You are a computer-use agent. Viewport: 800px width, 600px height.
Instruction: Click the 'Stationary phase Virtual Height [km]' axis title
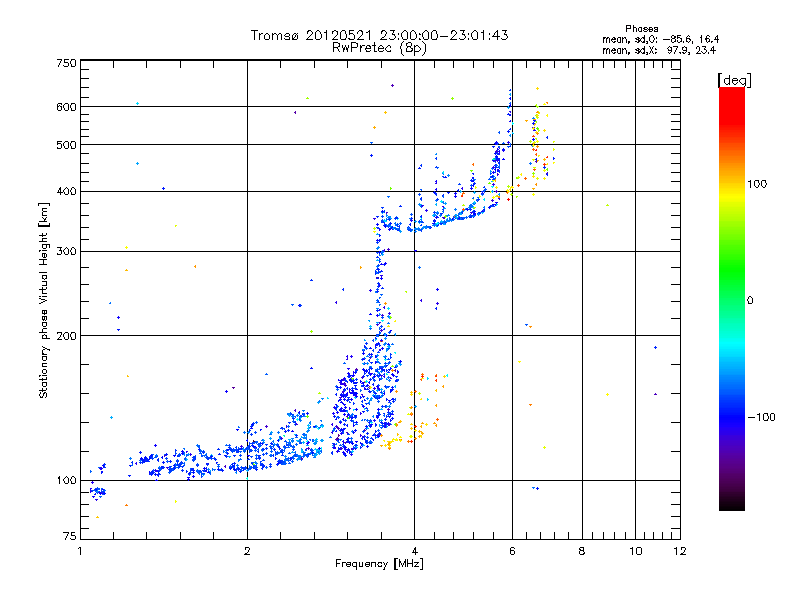[43, 301]
